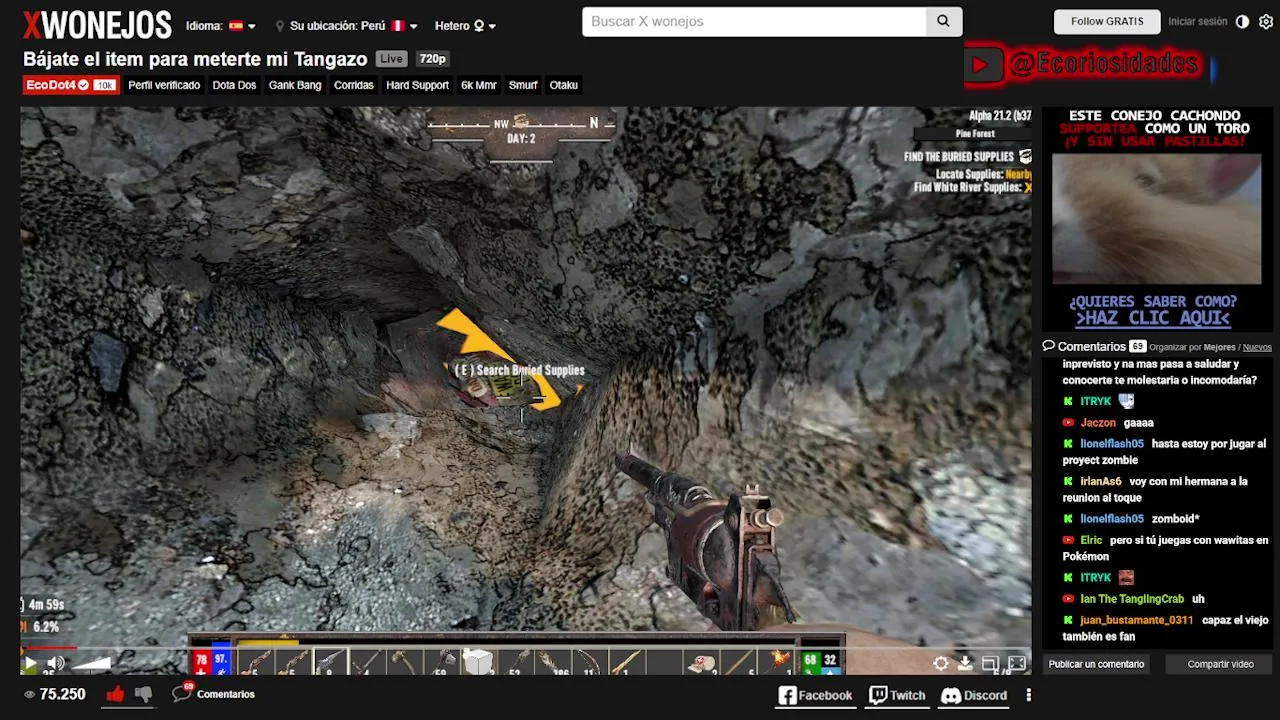Click the YouTube icon beside Jaczon
This screenshot has width=1280, height=720.
click(1068, 423)
